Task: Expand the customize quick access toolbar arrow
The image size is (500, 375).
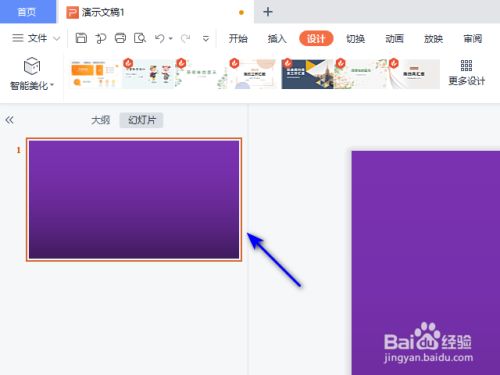Action: tap(206, 39)
